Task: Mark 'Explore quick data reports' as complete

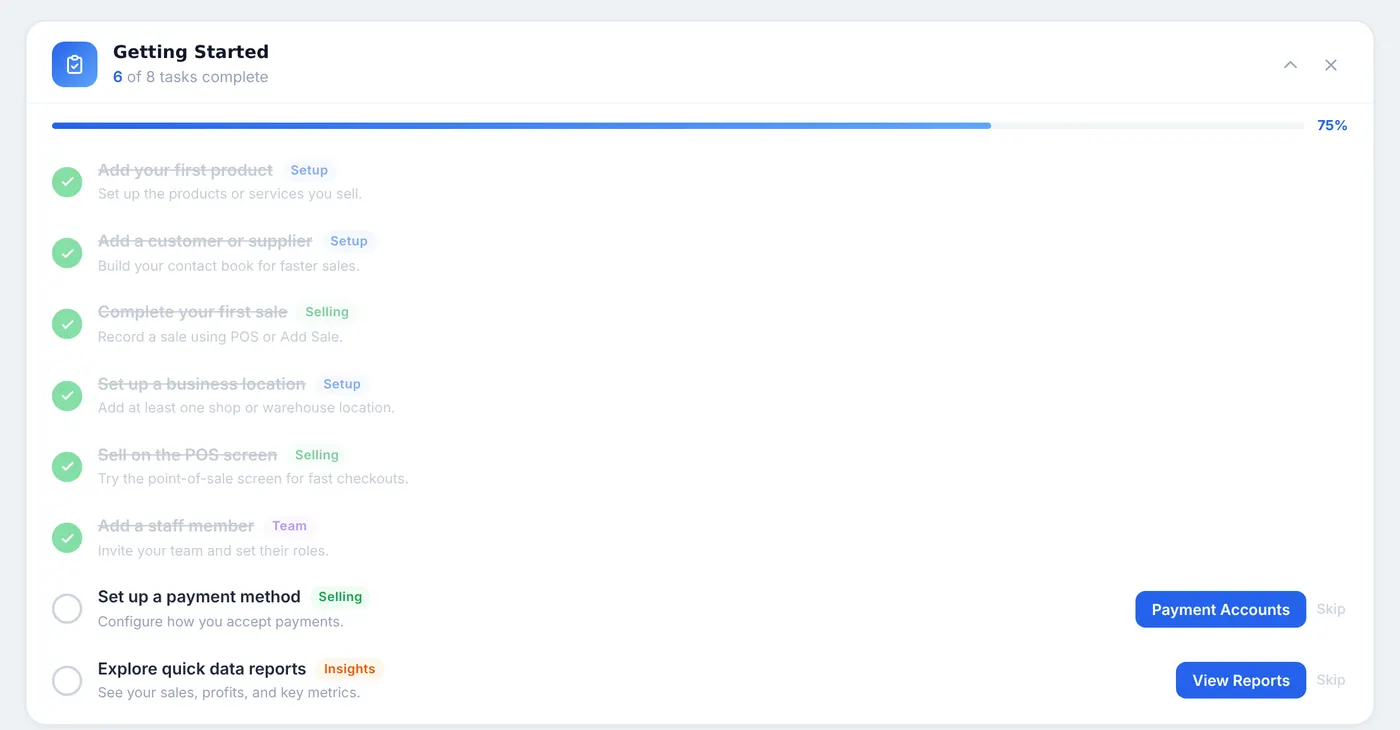Action: (x=67, y=681)
